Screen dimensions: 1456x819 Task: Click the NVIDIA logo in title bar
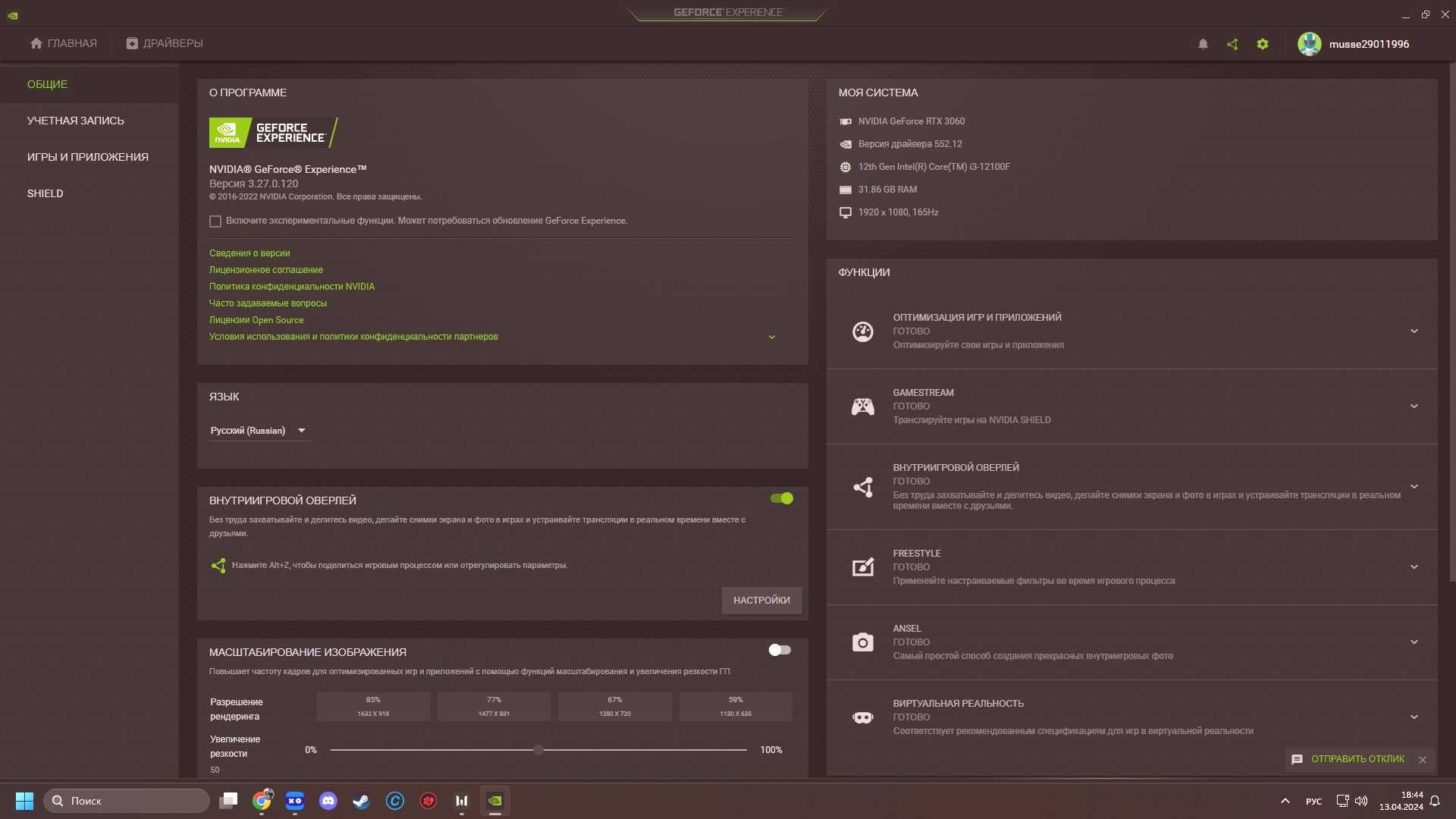pos(13,14)
